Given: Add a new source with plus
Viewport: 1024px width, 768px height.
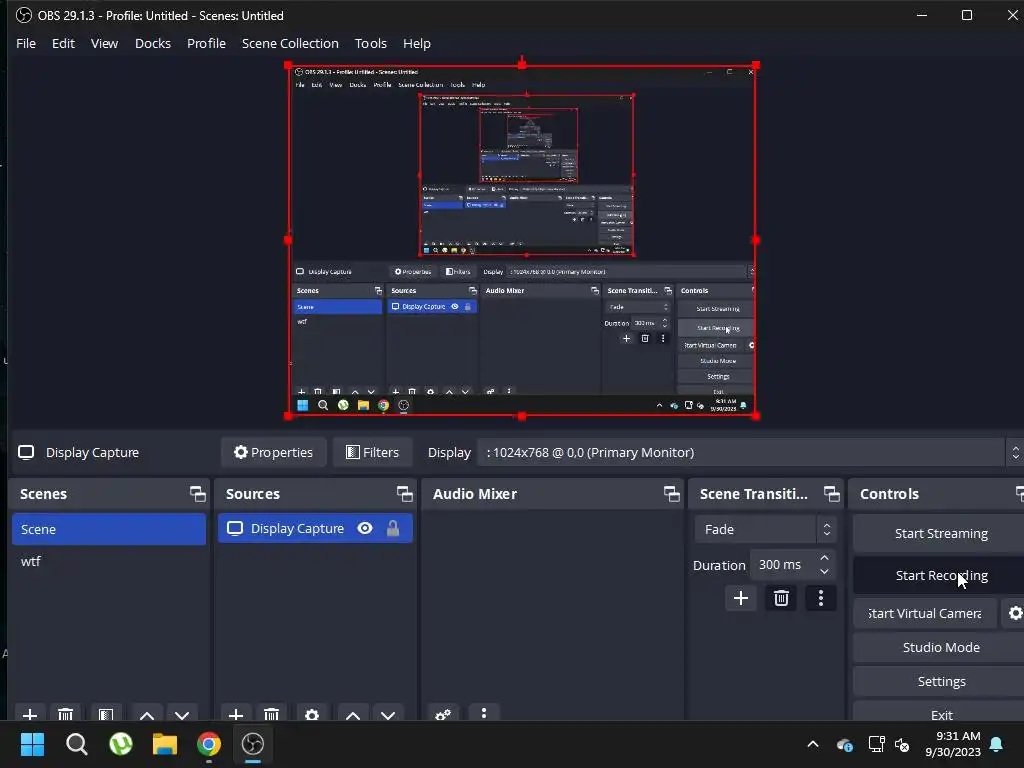Looking at the screenshot, I should point(236,714).
